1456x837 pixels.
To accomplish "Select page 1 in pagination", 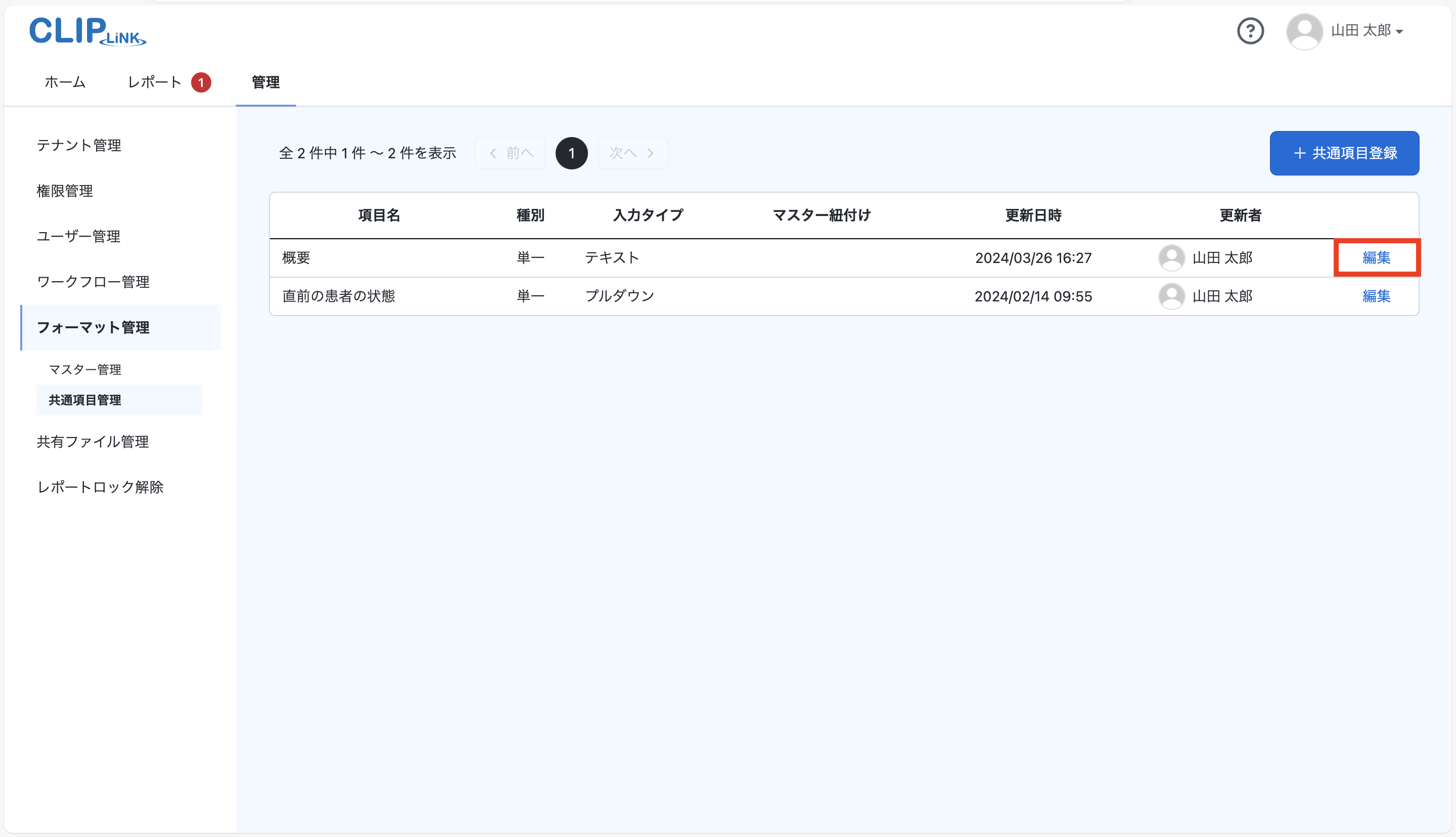I will click(x=571, y=153).
